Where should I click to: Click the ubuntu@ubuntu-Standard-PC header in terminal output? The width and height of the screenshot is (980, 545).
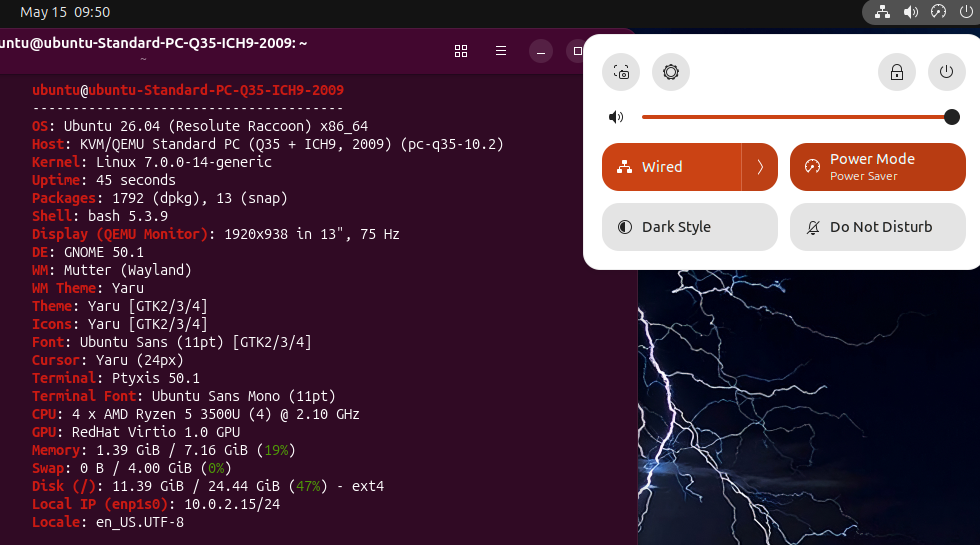[188, 90]
